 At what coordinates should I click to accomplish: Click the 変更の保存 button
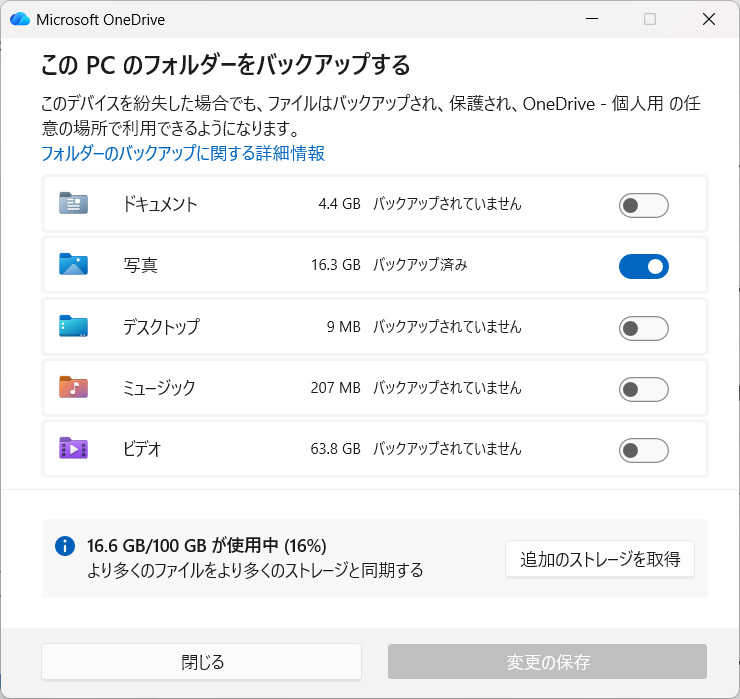click(547, 662)
